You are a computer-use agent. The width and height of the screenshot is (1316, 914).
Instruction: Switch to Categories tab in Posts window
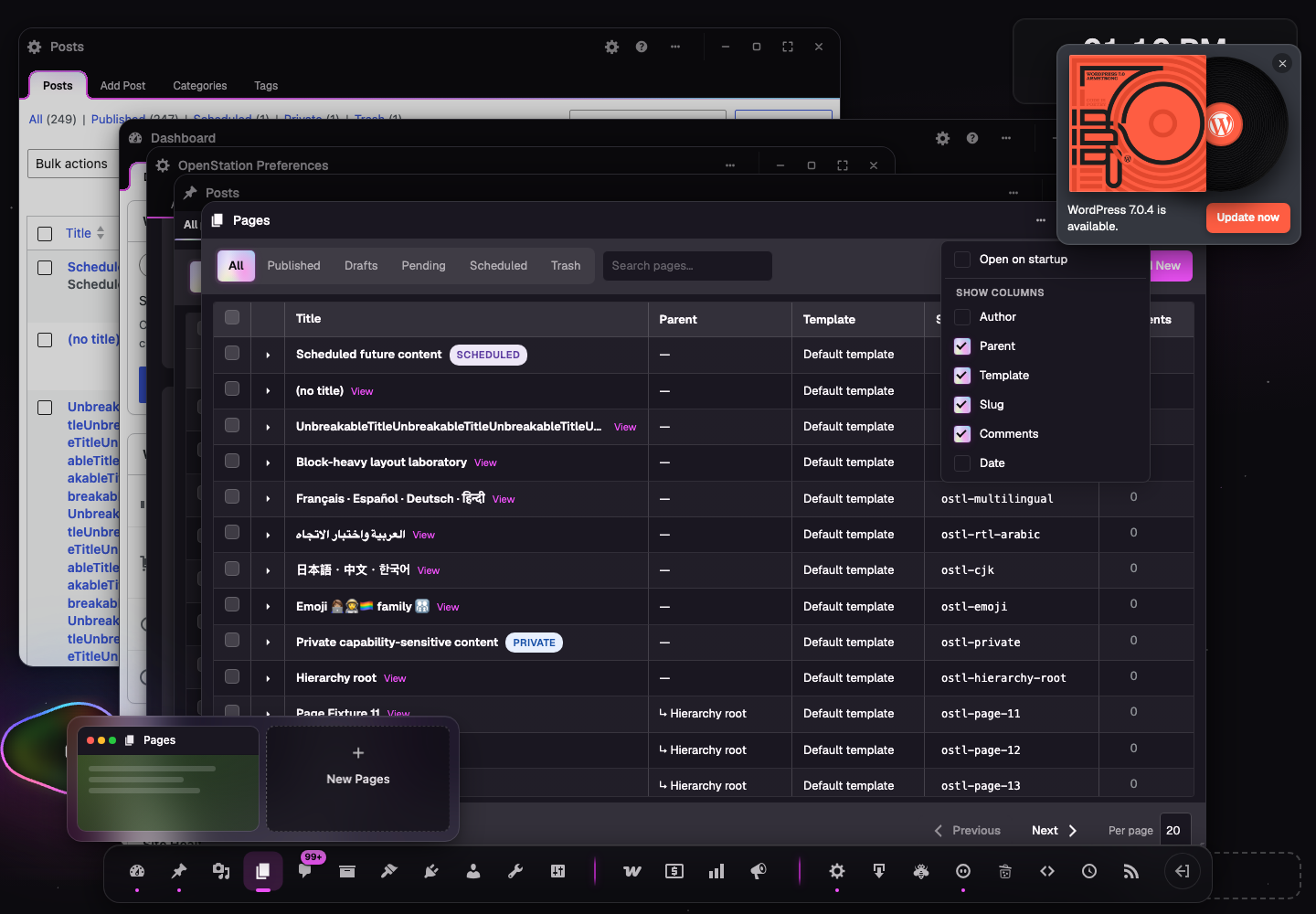200,86
